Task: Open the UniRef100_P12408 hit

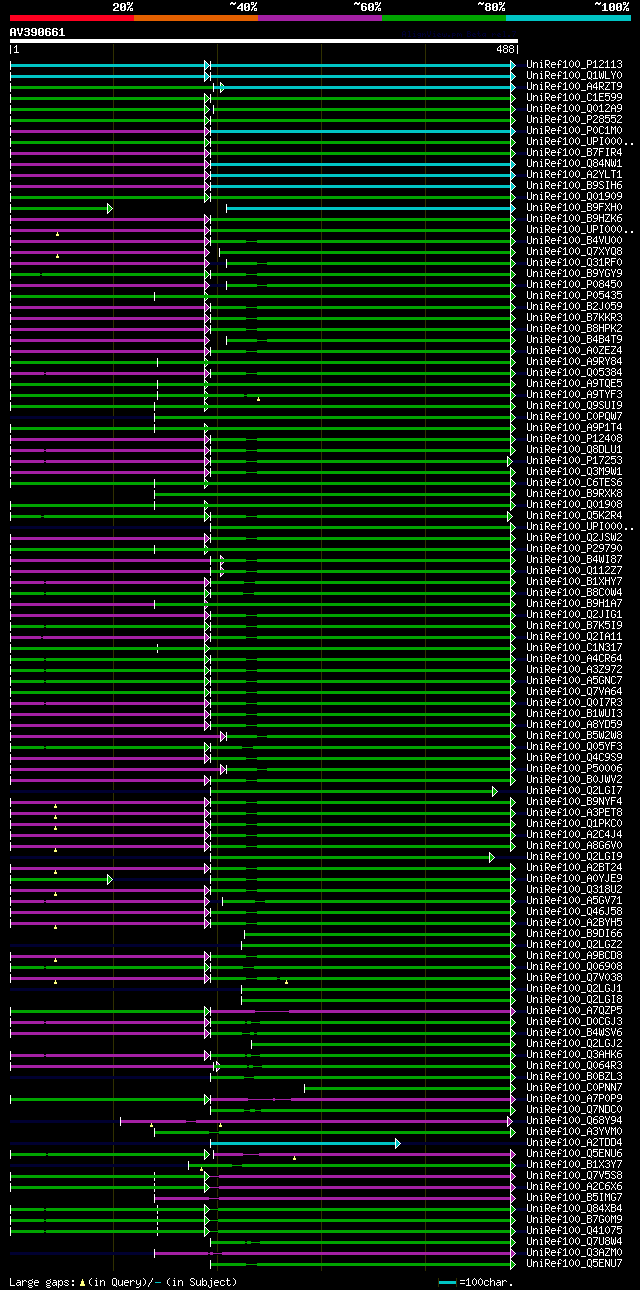Action: pyautogui.click(x=574, y=438)
